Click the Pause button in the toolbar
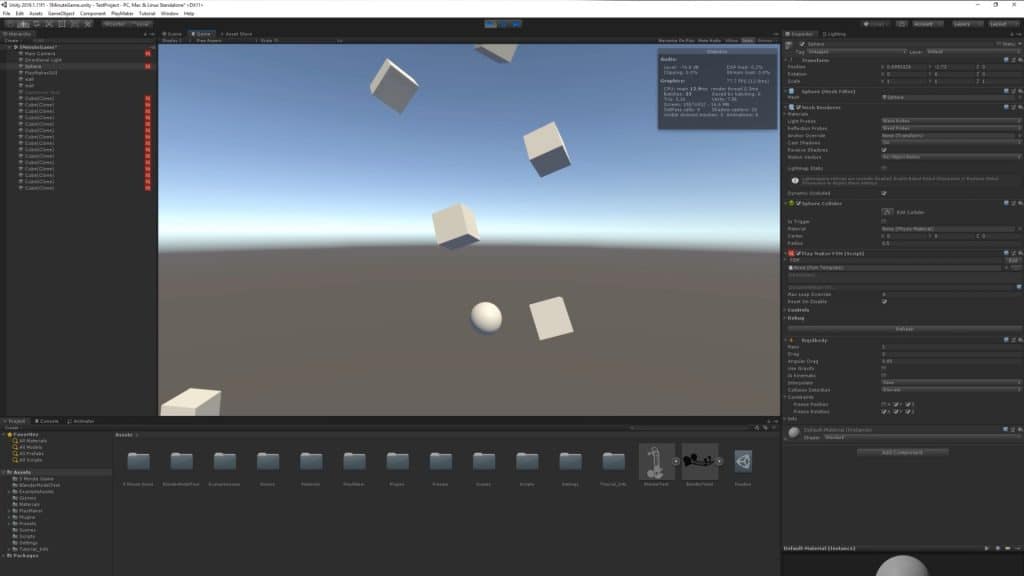1024x576 pixels. pyautogui.click(x=504, y=24)
